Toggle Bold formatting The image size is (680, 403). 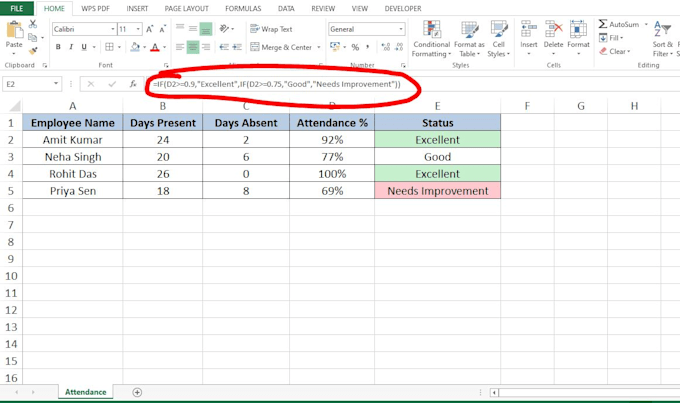point(58,47)
